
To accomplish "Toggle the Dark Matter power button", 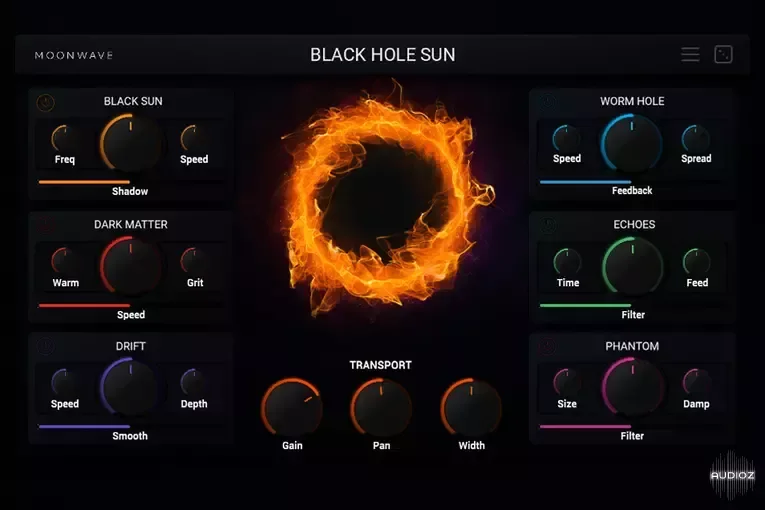I will [x=45, y=225].
